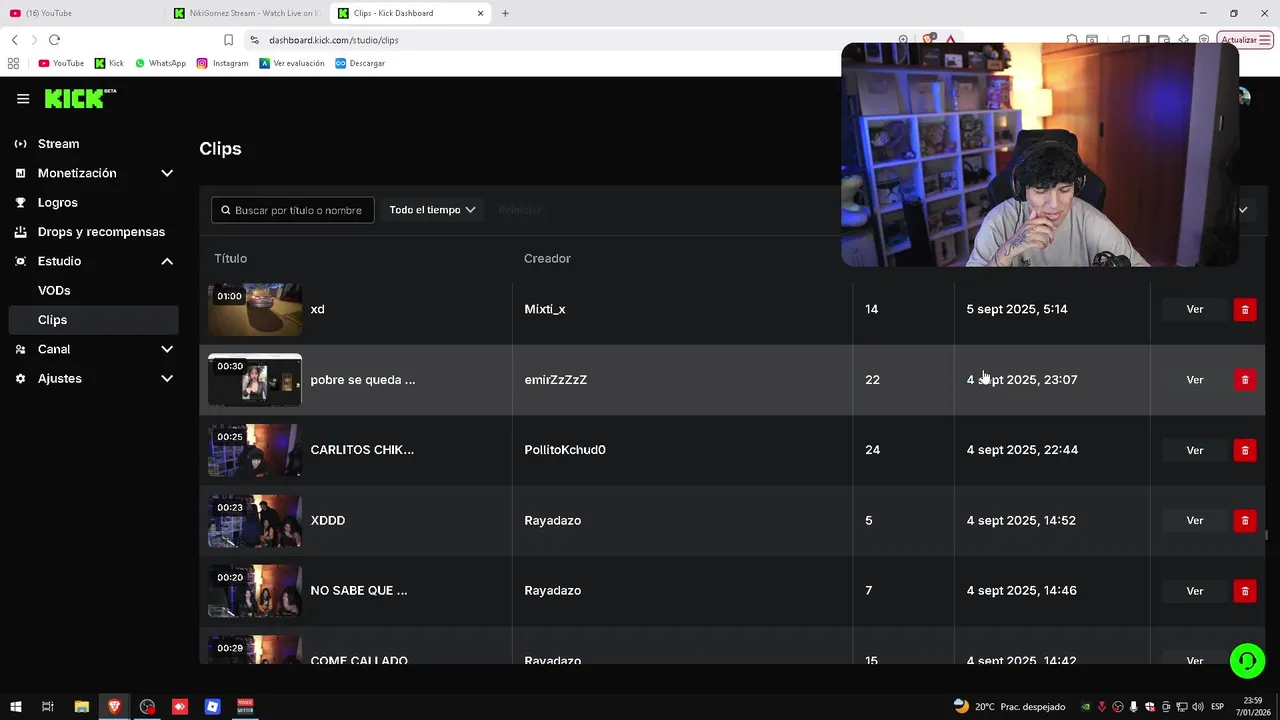Click the date 5 sept 2025, 5:14

pyautogui.click(x=1017, y=309)
